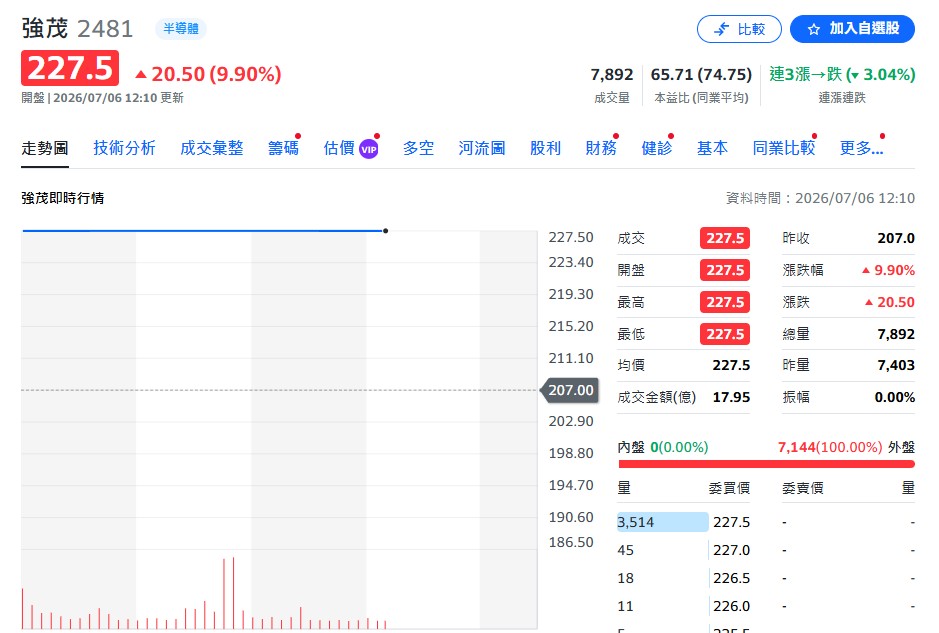Image resolution: width=939 pixels, height=633 pixels.
Task: Click the 漲跌幅 9.90% value
Action: point(888,270)
